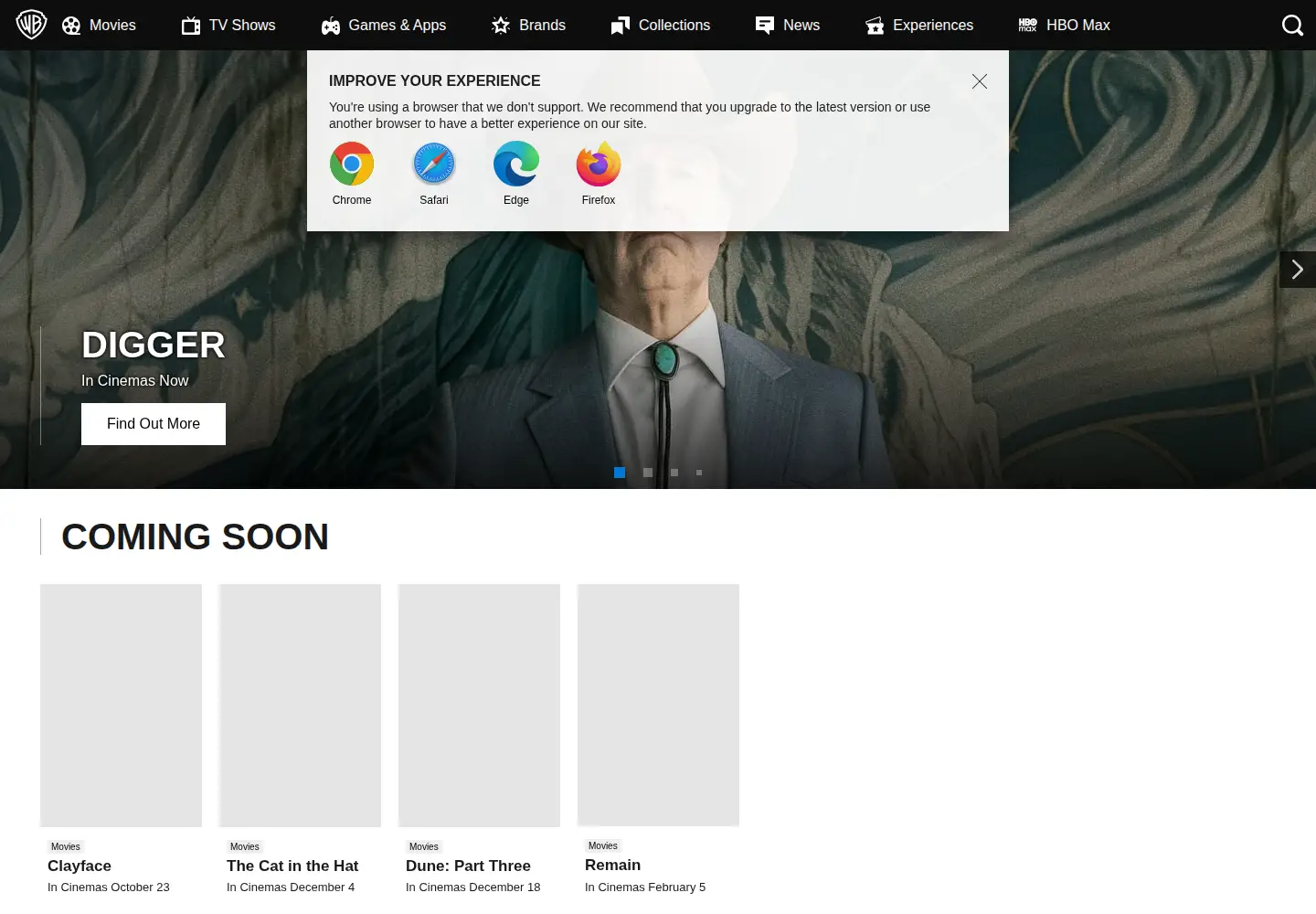1316x914 pixels.
Task: Open the DIGGER hero title
Action: 154,345
